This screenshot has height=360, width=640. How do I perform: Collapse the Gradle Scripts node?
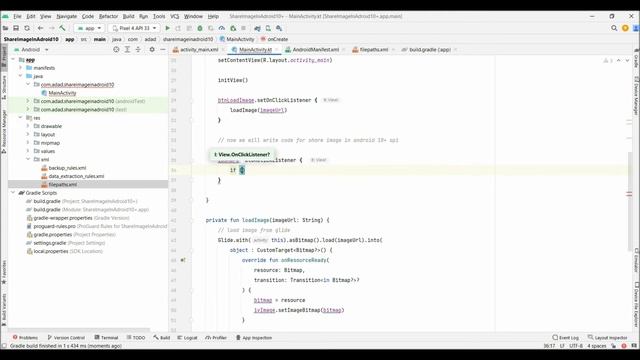(13, 193)
